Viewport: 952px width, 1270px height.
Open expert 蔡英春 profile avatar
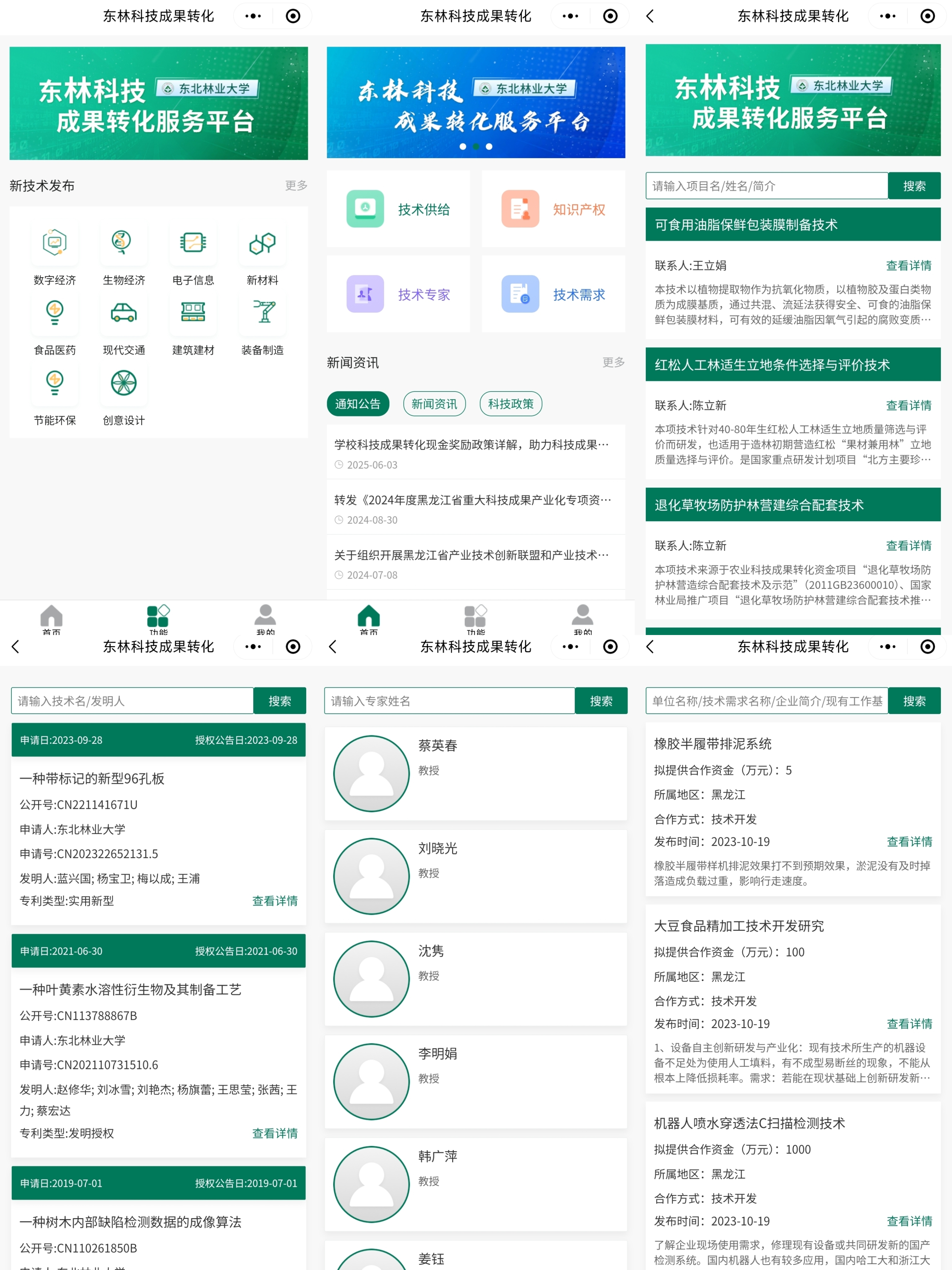click(x=371, y=773)
